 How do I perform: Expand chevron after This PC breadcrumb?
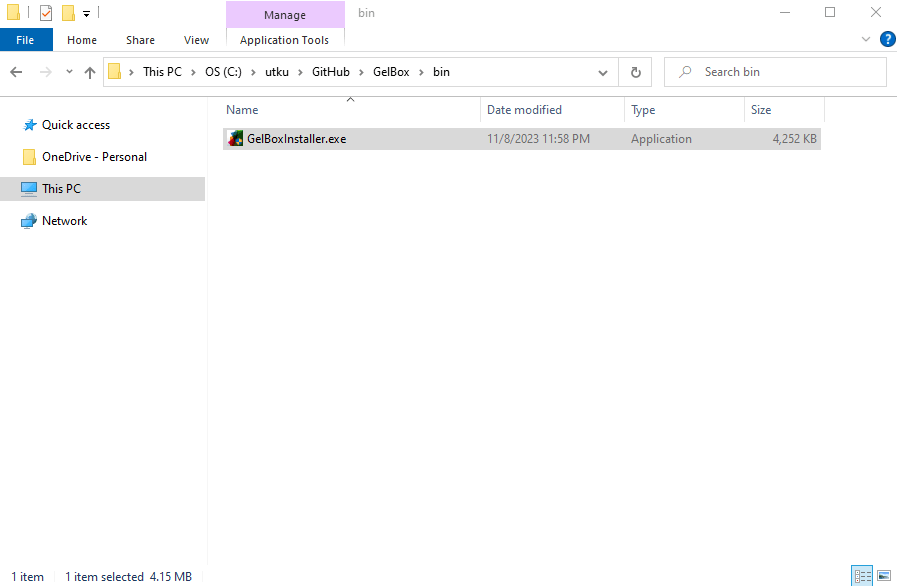pos(193,72)
